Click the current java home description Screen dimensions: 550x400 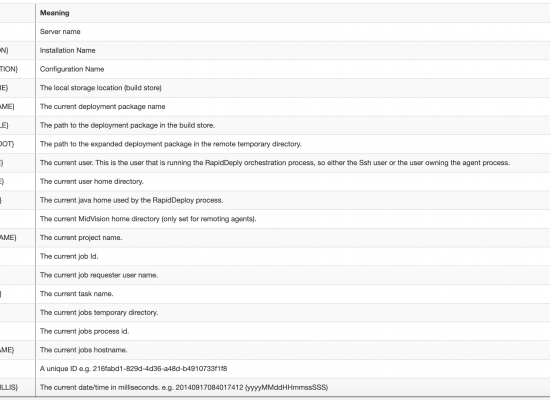coord(131,200)
